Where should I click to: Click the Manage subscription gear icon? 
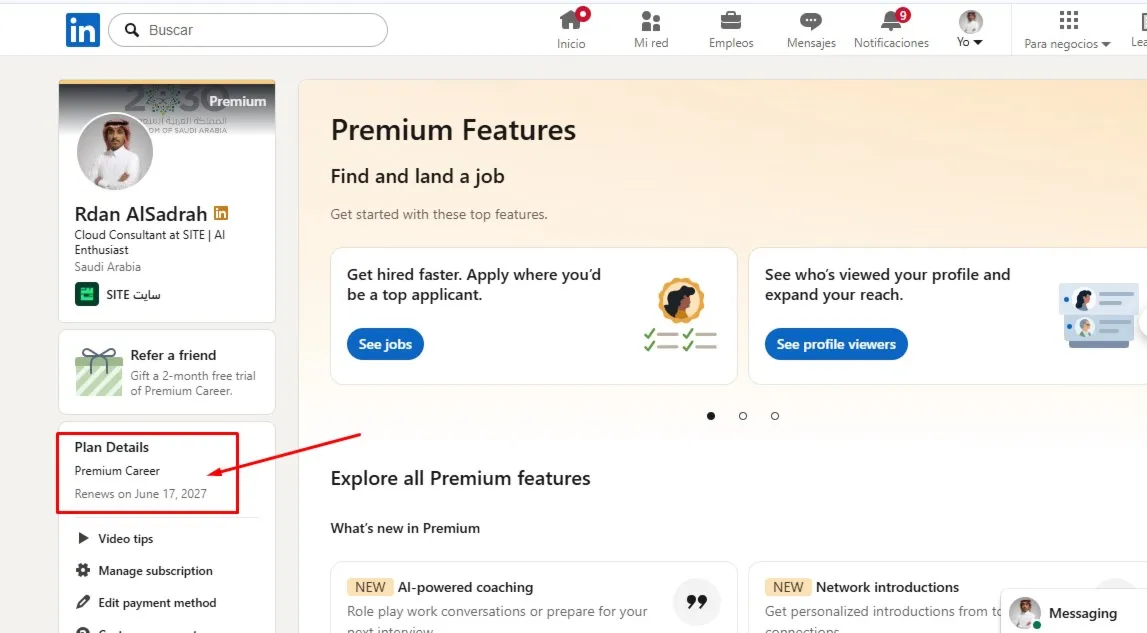83,570
